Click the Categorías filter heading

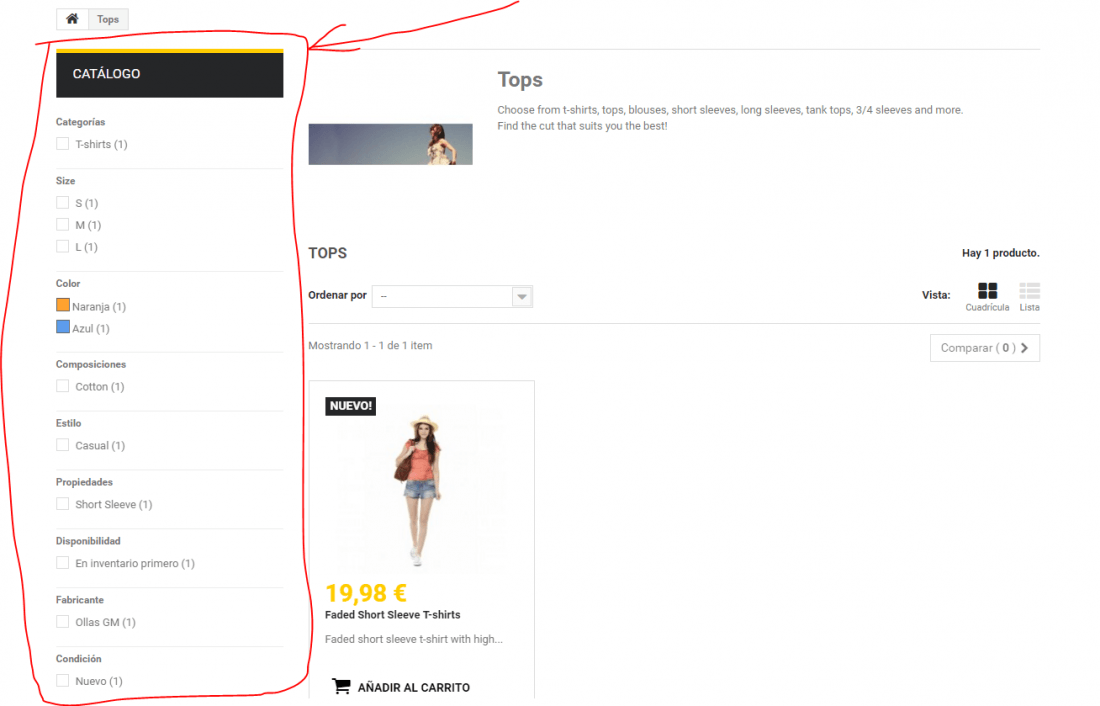pos(81,122)
